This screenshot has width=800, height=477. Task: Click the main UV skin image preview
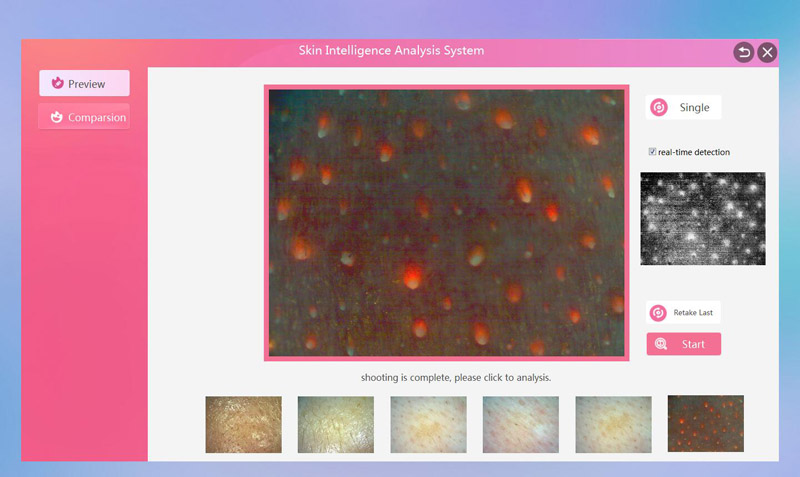point(446,223)
